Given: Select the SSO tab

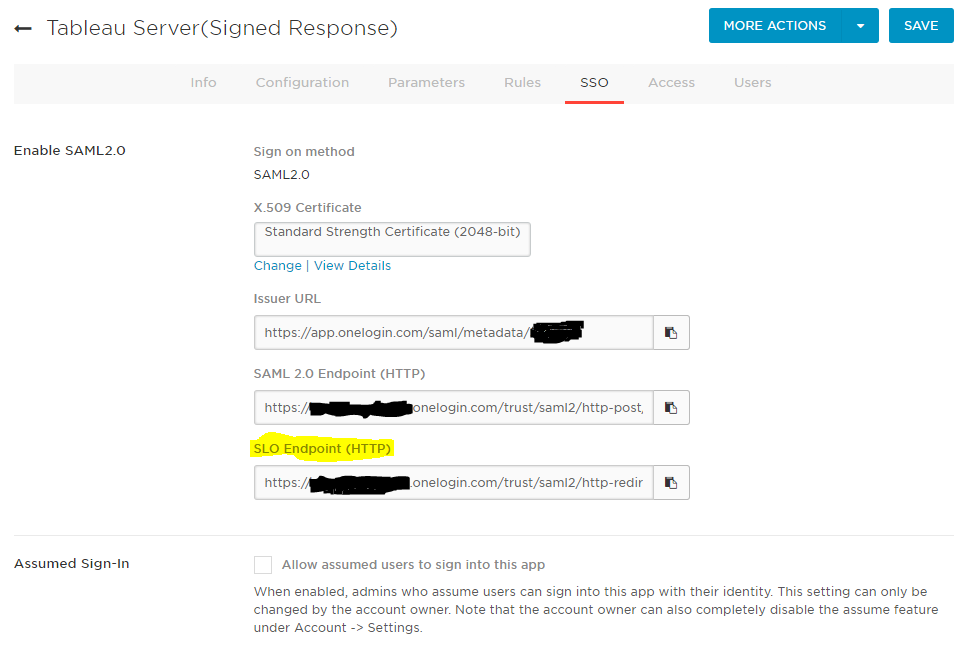Looking at the screenshot, I should pos(595,83).
